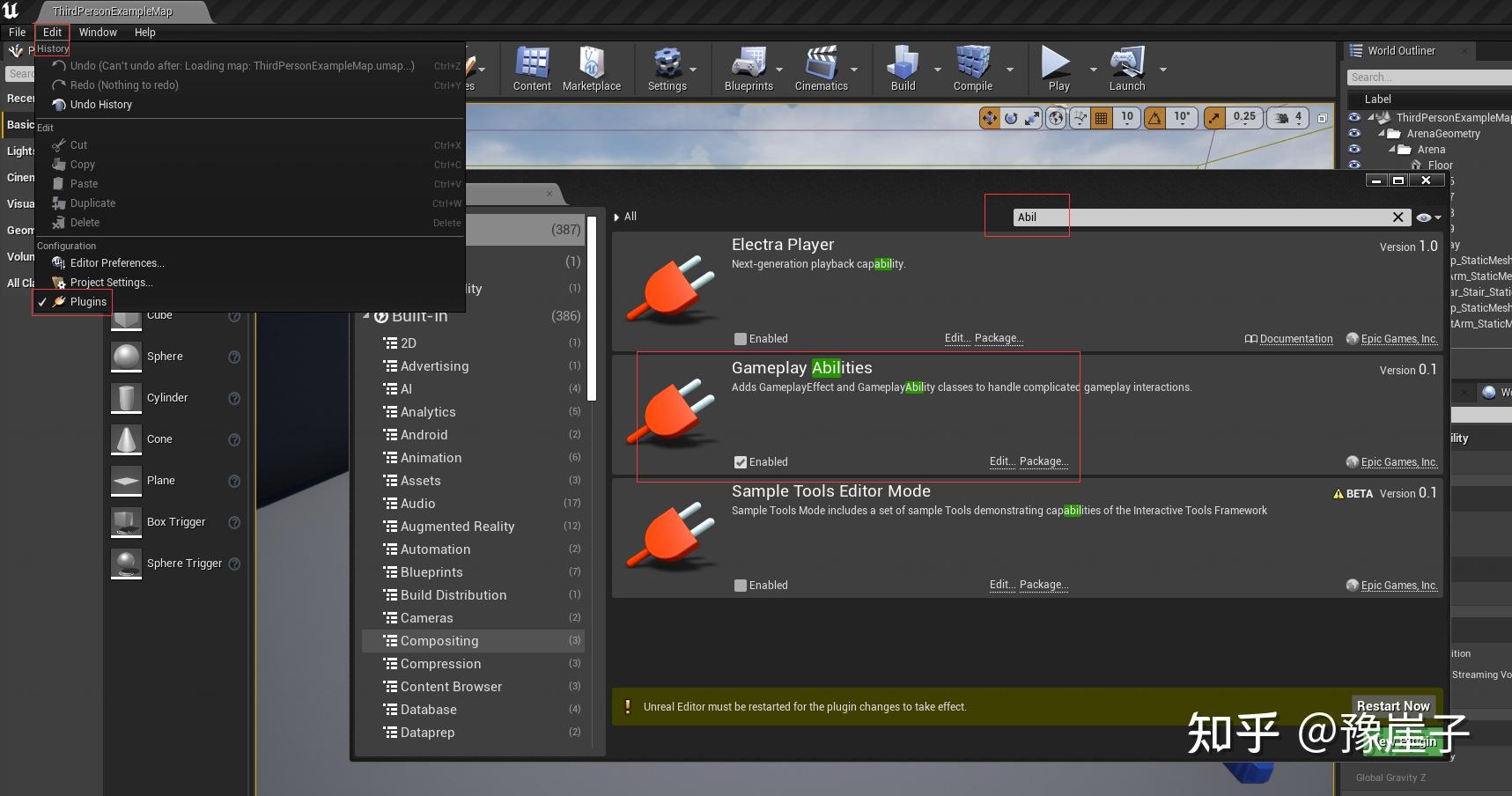
Task: Click Package... for the Electra Player plugin
Action: click(999, 338)
